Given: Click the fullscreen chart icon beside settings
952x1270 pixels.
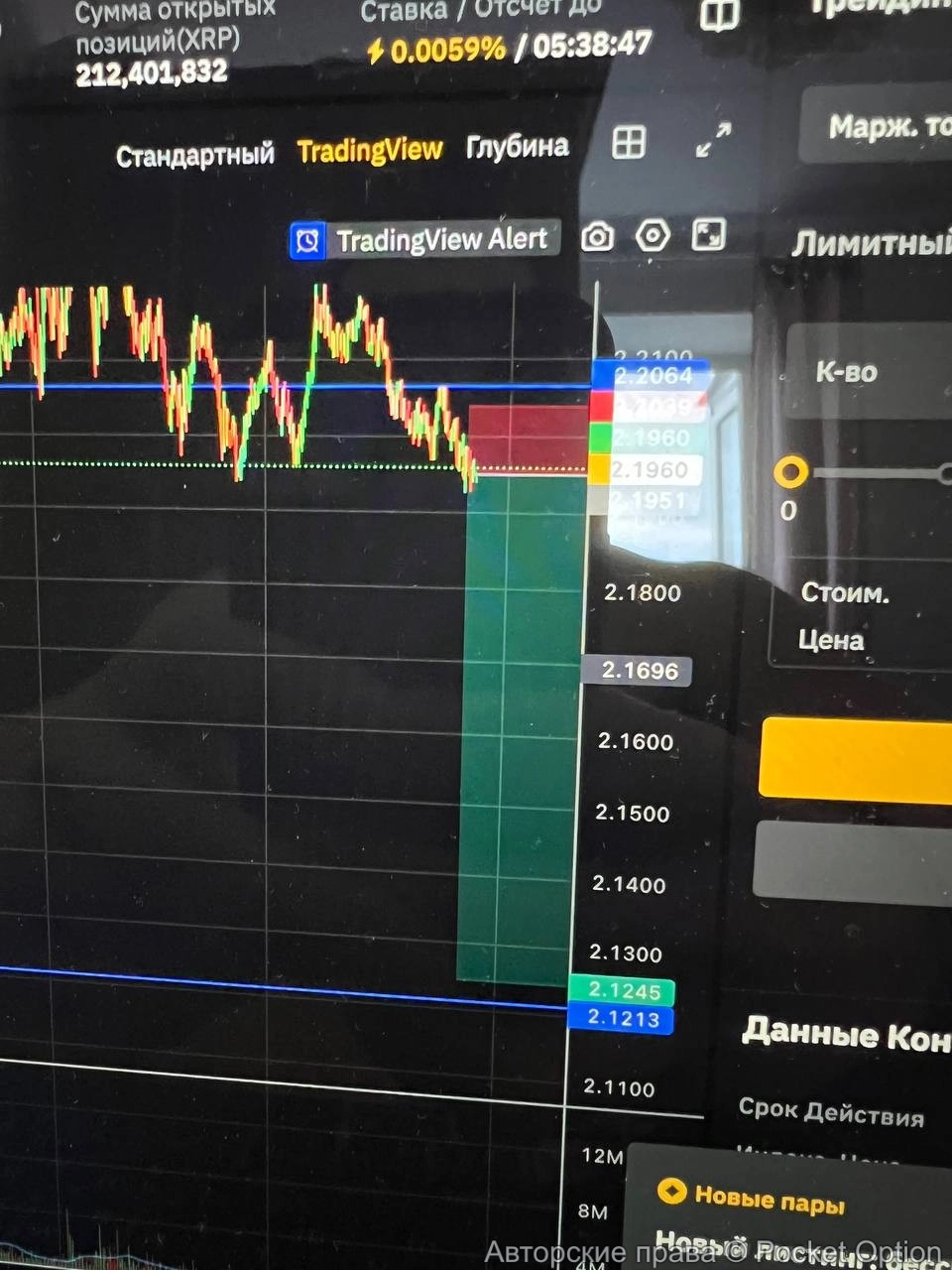Looking at the screenshot, I should 708,235.
